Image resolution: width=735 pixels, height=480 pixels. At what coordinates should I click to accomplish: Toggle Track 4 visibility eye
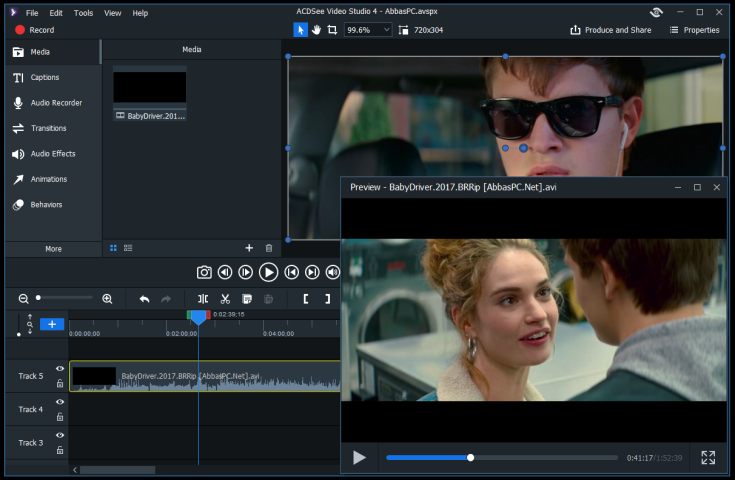coord(60,402)
